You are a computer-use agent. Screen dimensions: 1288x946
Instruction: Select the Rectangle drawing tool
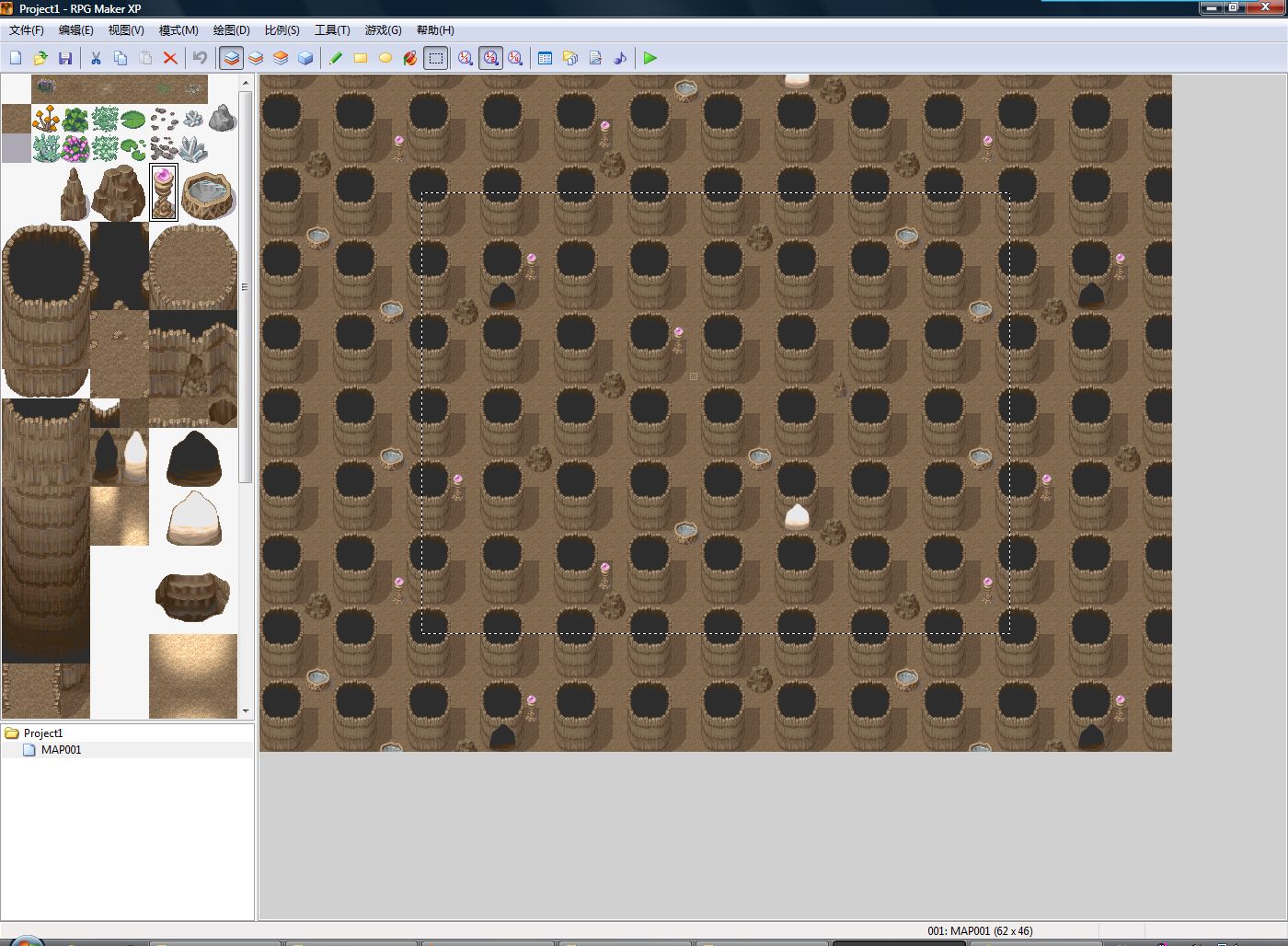click(x=361, y=58)
